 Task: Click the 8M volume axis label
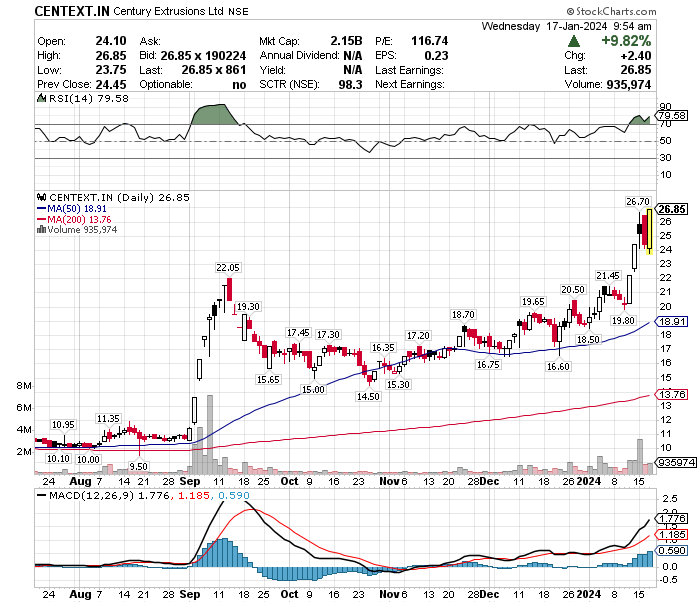pos(24,386)
